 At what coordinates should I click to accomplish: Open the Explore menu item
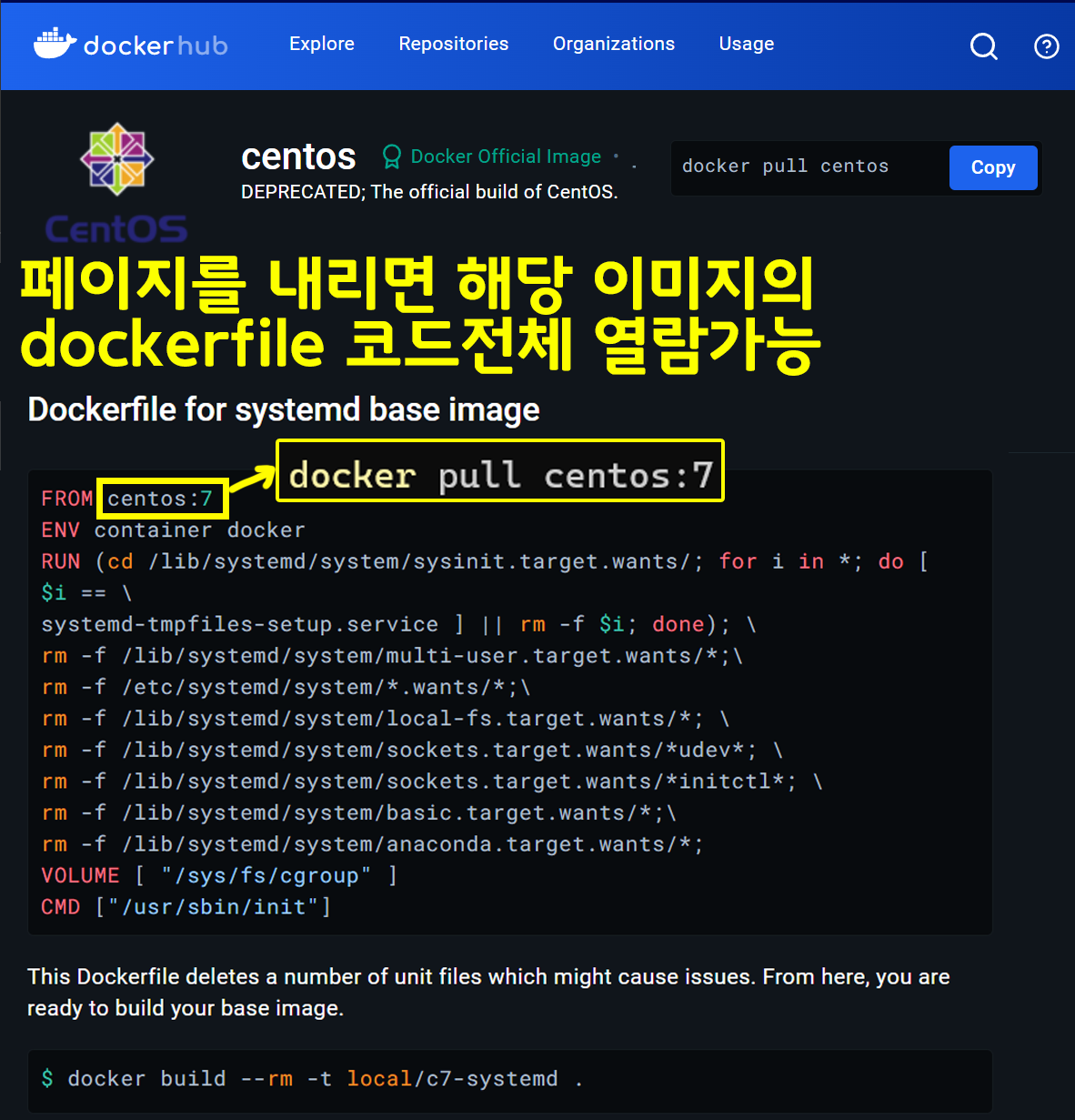[x=322, y=44]
